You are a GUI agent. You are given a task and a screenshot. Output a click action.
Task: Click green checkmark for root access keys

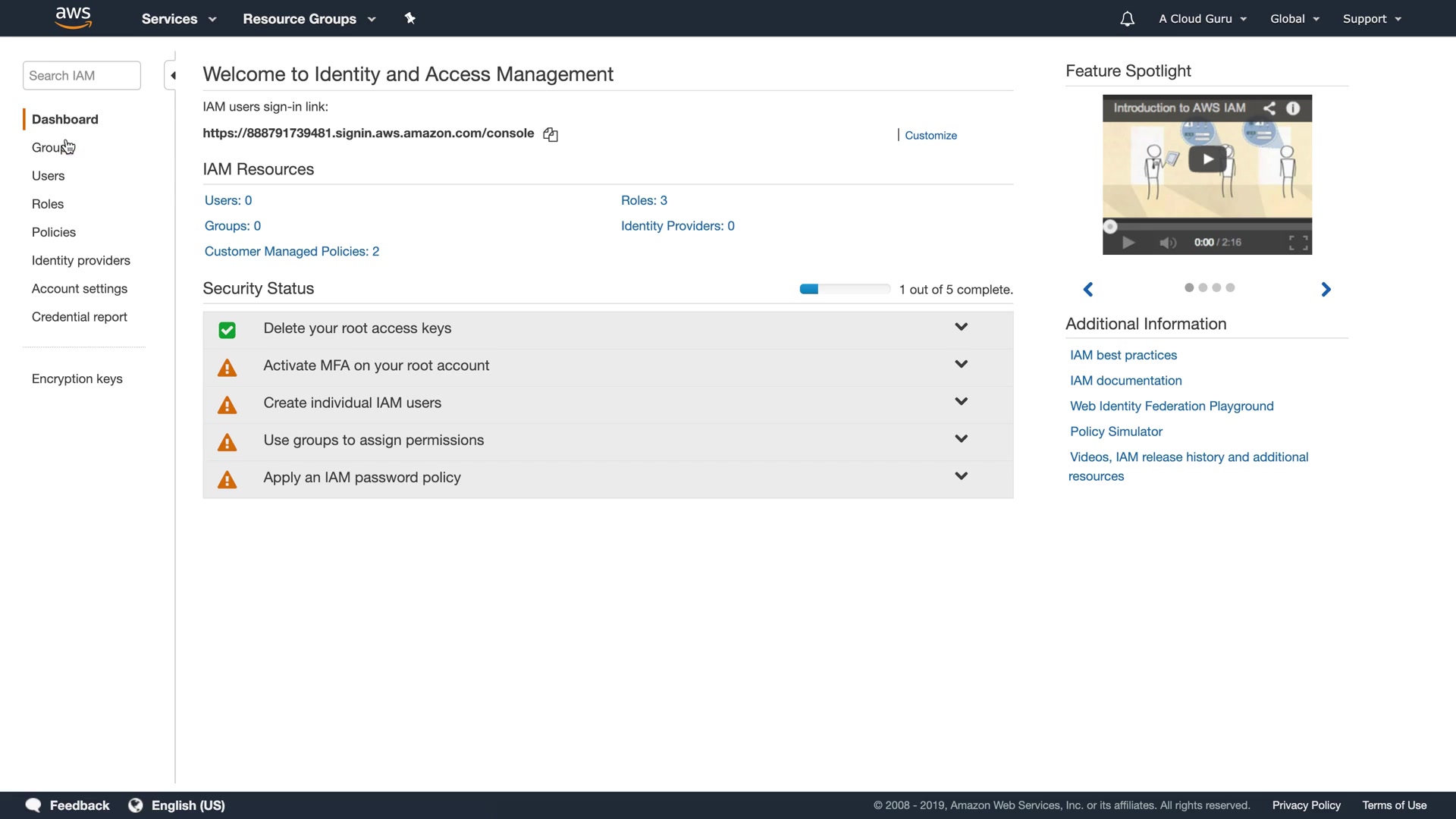click(227, 330)
